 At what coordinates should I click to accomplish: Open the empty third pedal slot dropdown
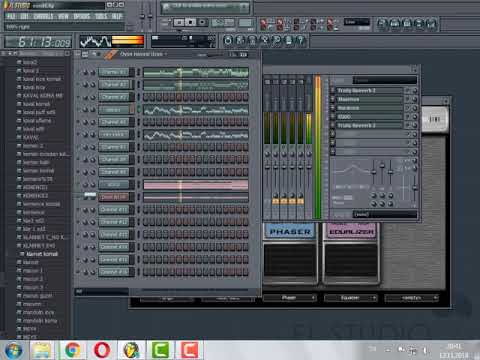[x=412, y=298]
